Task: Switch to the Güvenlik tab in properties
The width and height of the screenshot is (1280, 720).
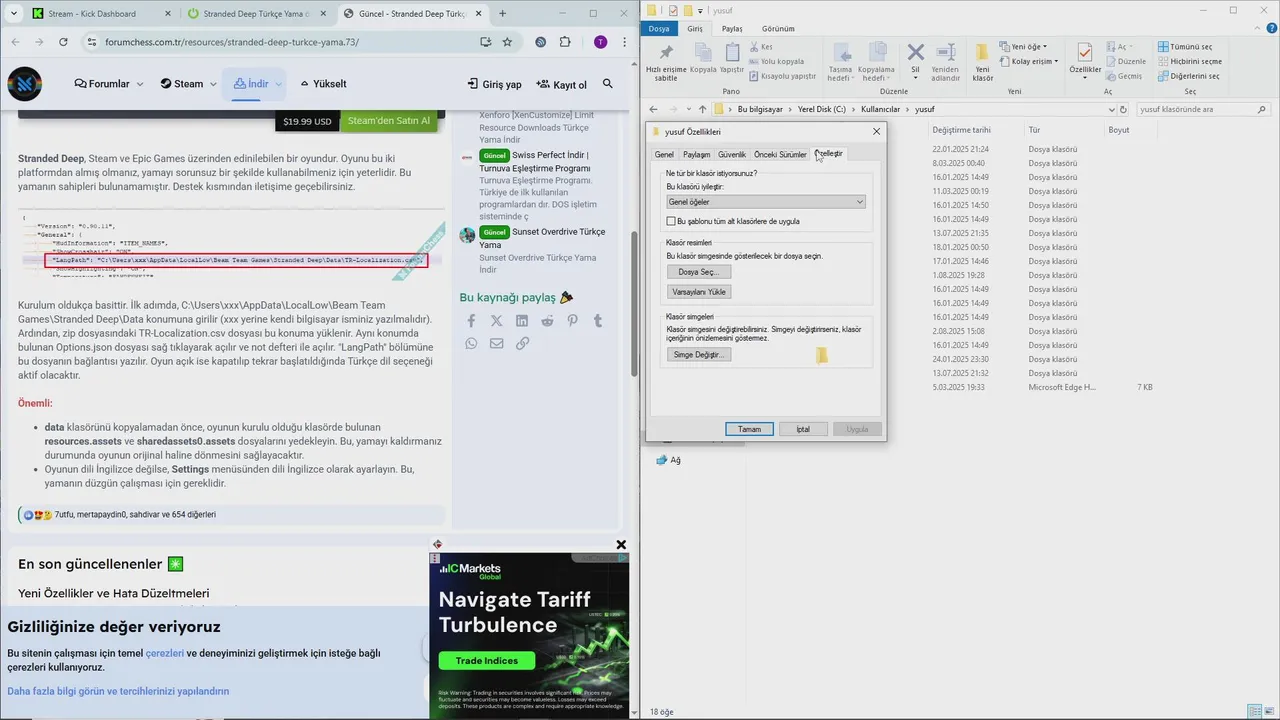Action: pyautogui.click(x=732, y=155)
